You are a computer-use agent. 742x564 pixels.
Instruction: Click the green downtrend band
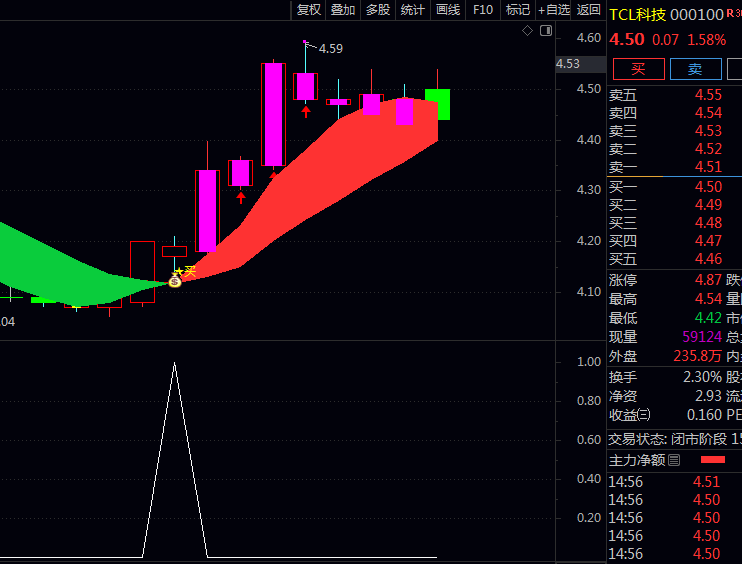click(x=71, y=274)
